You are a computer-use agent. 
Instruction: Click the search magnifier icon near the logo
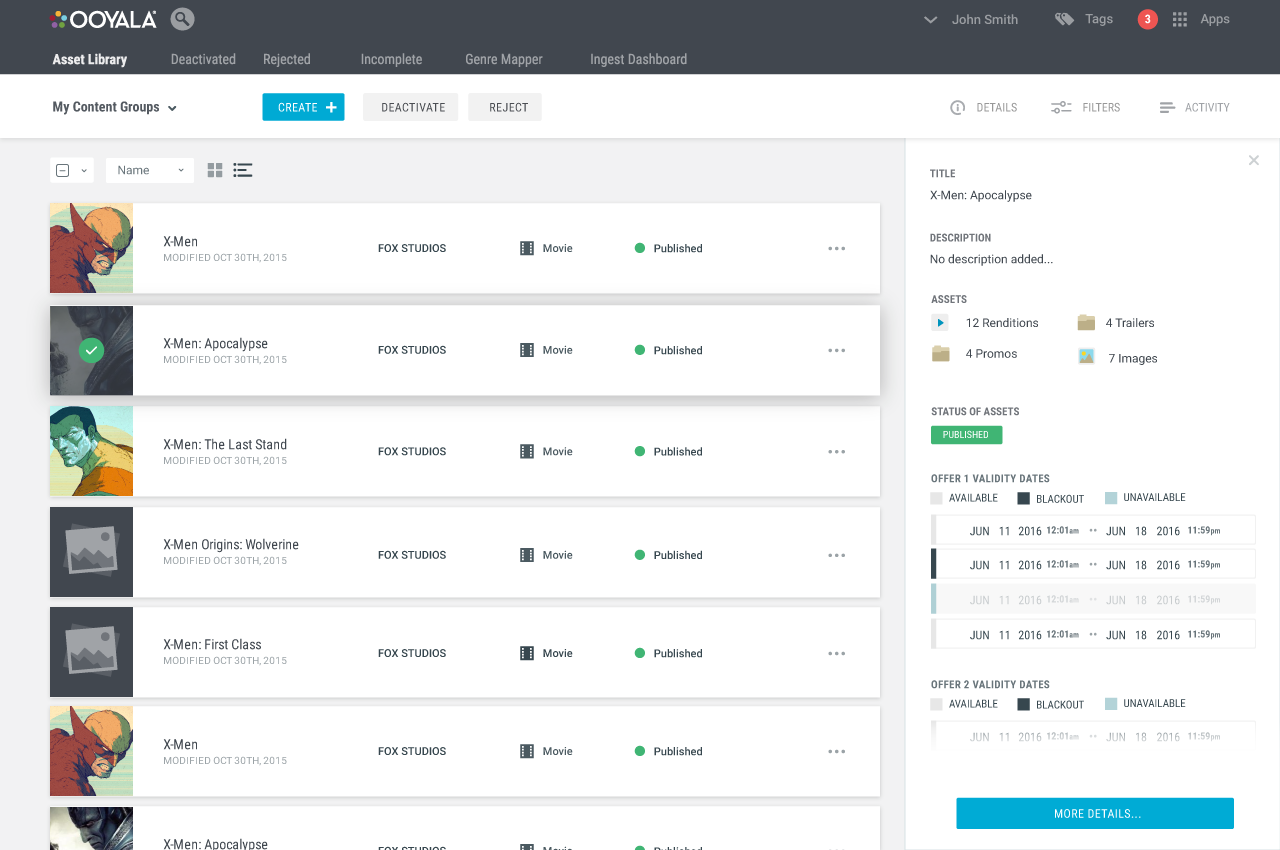[182, 19]
